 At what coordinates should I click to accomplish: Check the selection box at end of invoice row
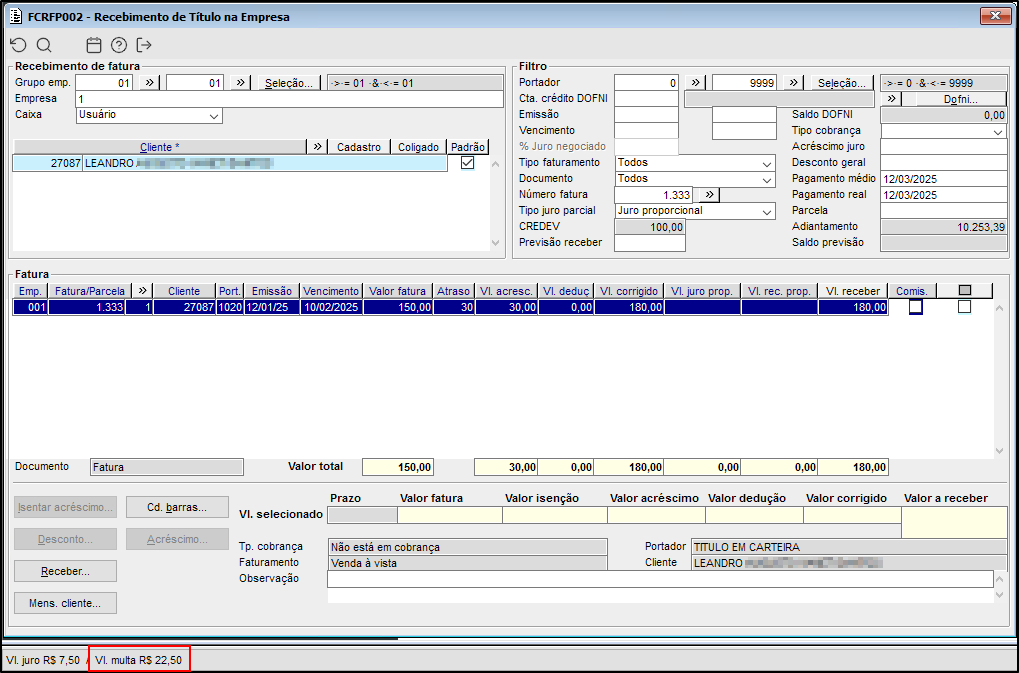(x=964, y=307)
